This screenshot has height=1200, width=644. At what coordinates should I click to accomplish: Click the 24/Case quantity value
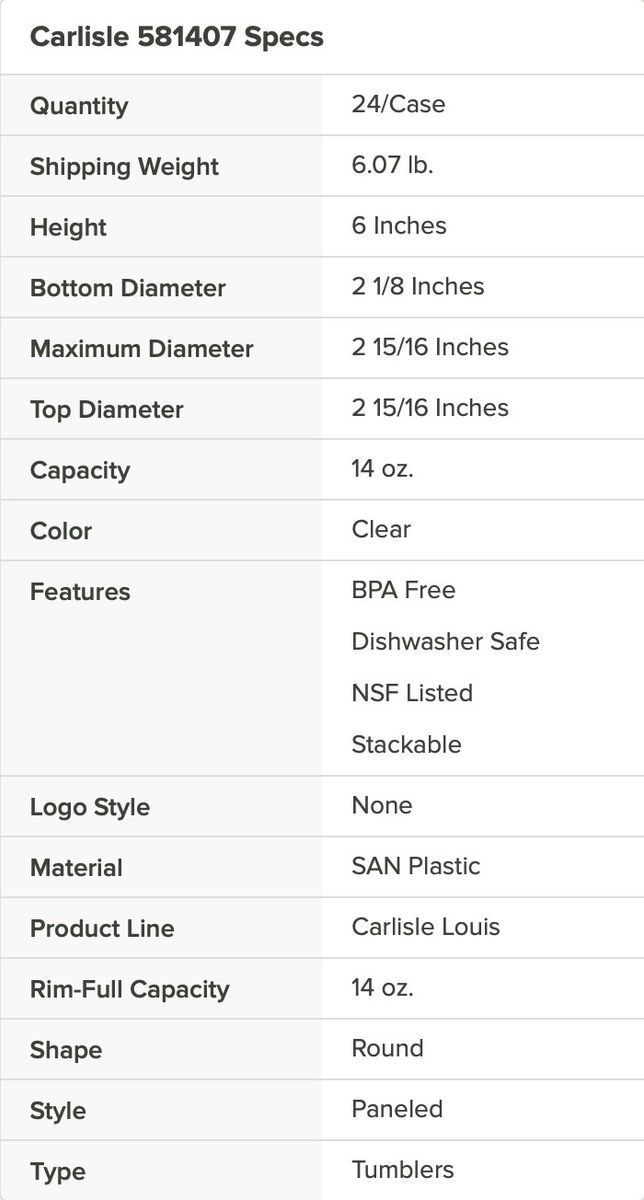398,104
